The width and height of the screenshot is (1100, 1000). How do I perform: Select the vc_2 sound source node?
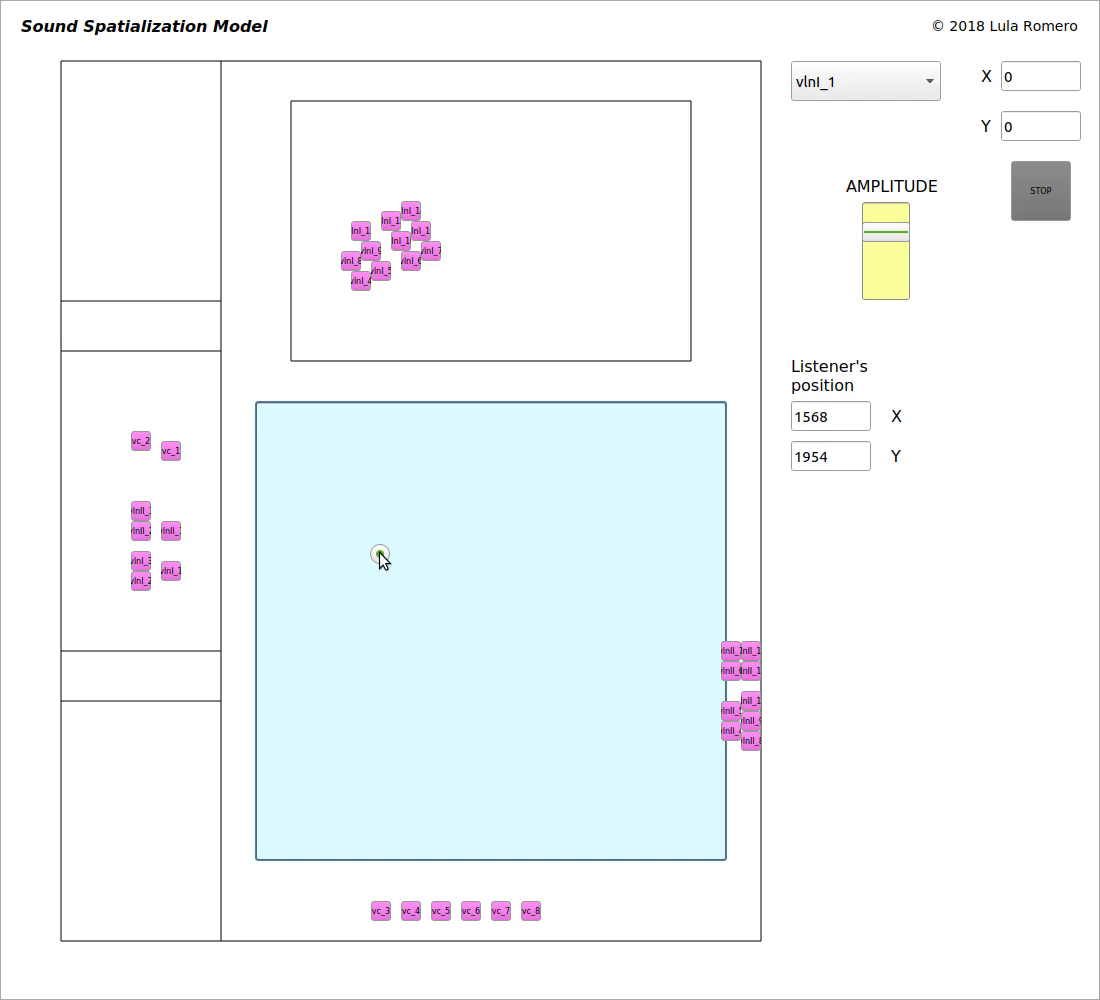[140, 441]
